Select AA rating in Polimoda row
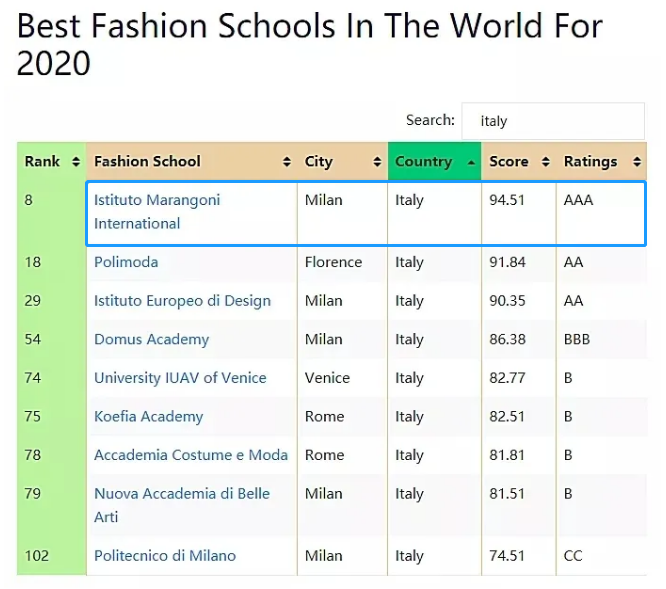 click(x=601, y=262)
